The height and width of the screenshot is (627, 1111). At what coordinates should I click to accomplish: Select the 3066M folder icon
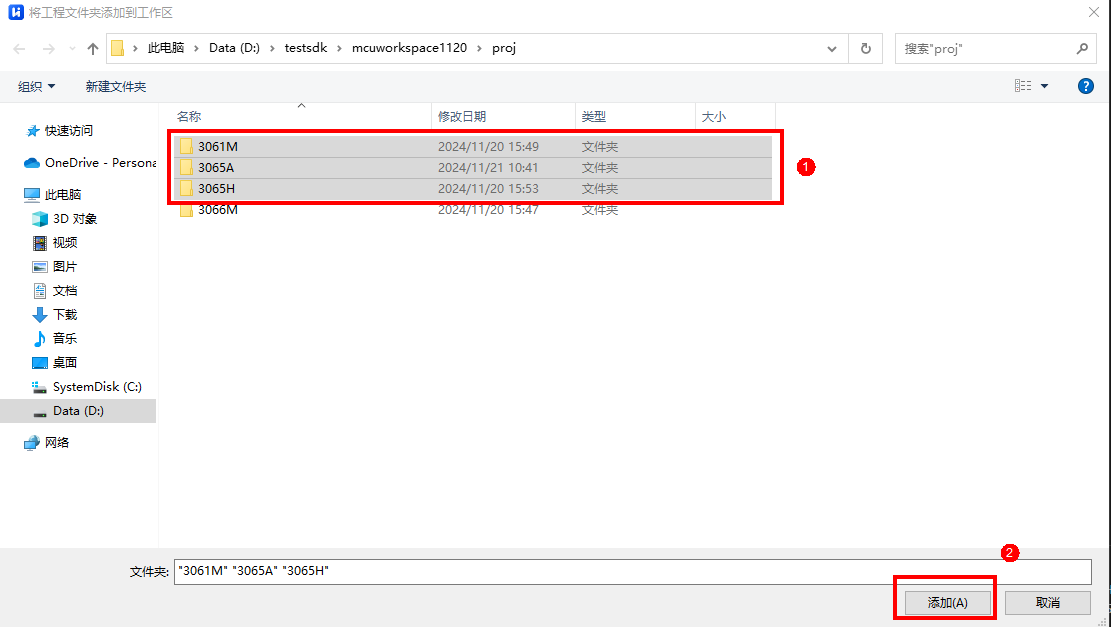coord(186,210)
